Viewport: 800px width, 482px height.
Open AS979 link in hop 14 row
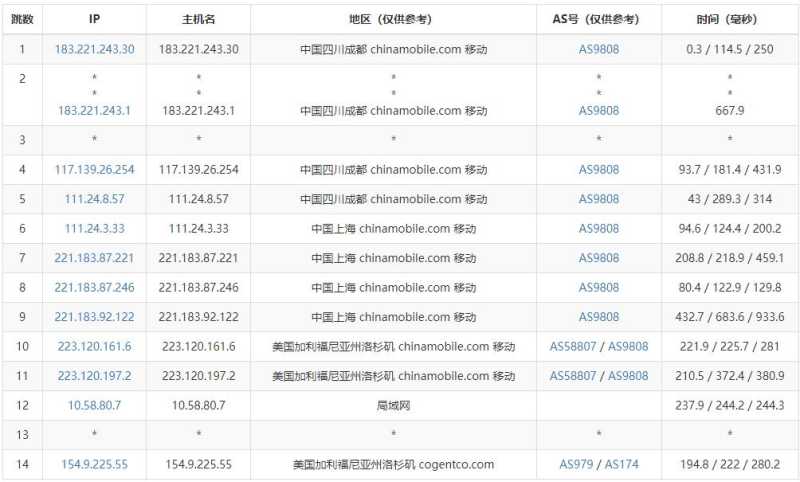point(576,464)
